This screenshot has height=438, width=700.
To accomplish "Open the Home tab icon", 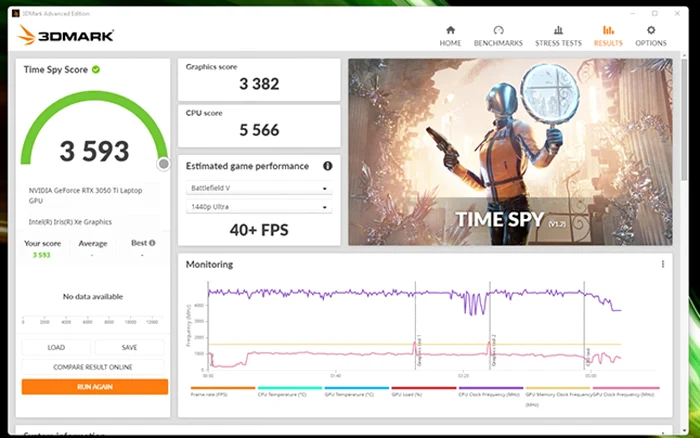I will (x=450, y=30).
